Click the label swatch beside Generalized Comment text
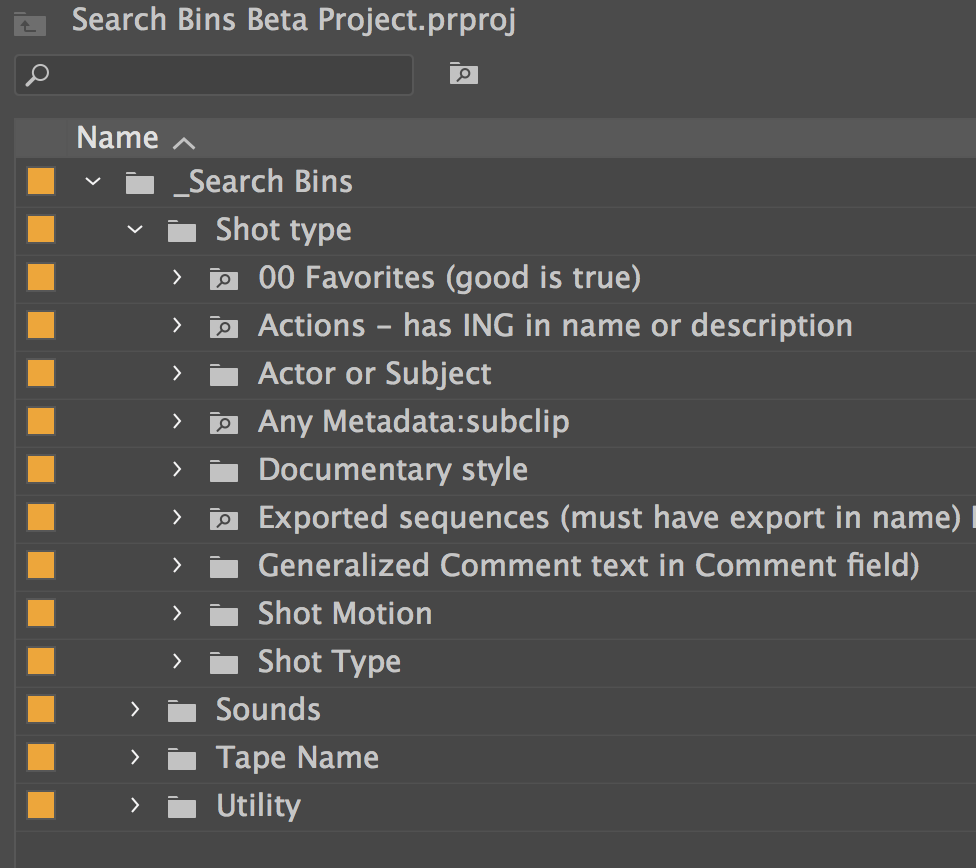 point(41,565)
